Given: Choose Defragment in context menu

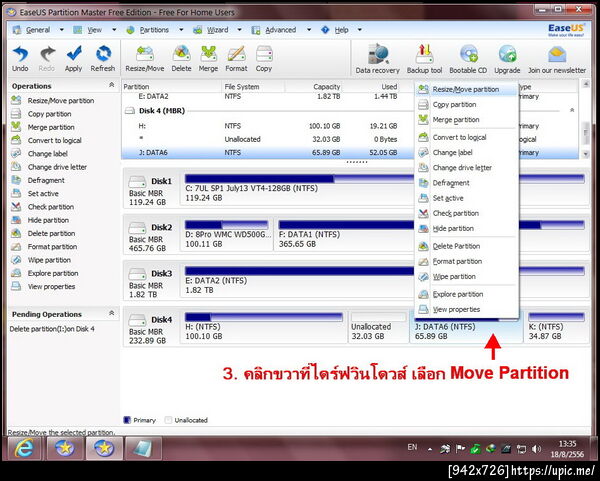Looking at the screenshot, I should pos(466,183).
